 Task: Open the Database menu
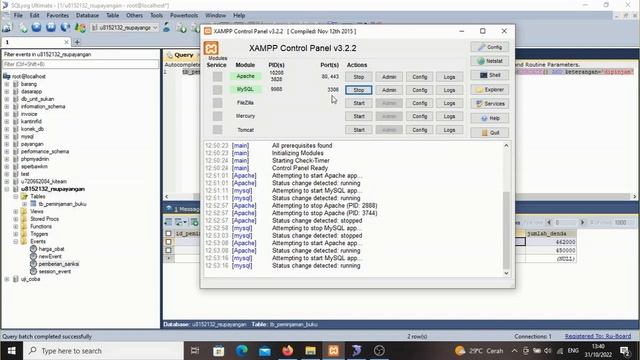coord(87,16)
